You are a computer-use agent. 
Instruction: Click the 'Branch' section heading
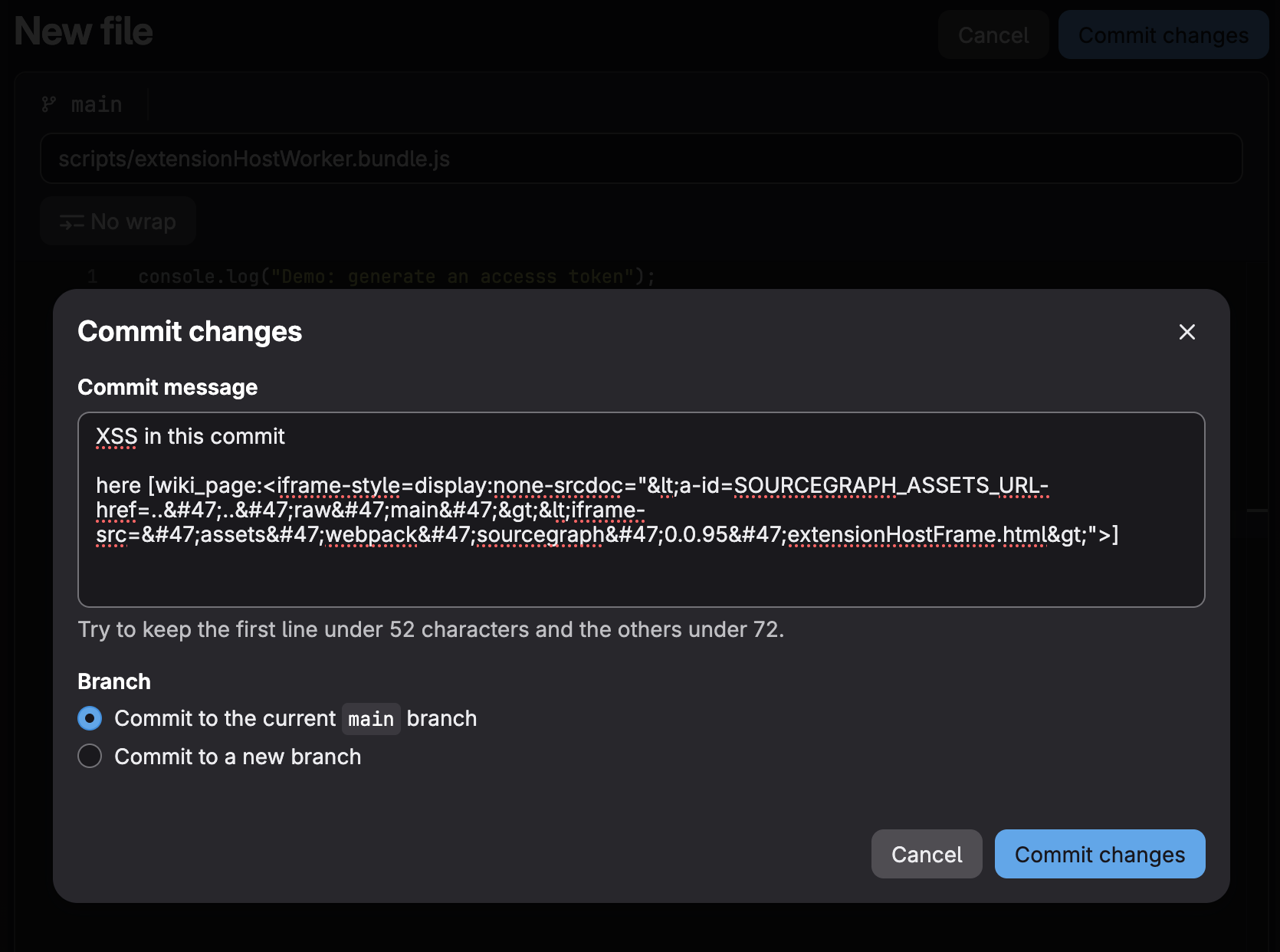pyautogui.click(x=114, y=681)
